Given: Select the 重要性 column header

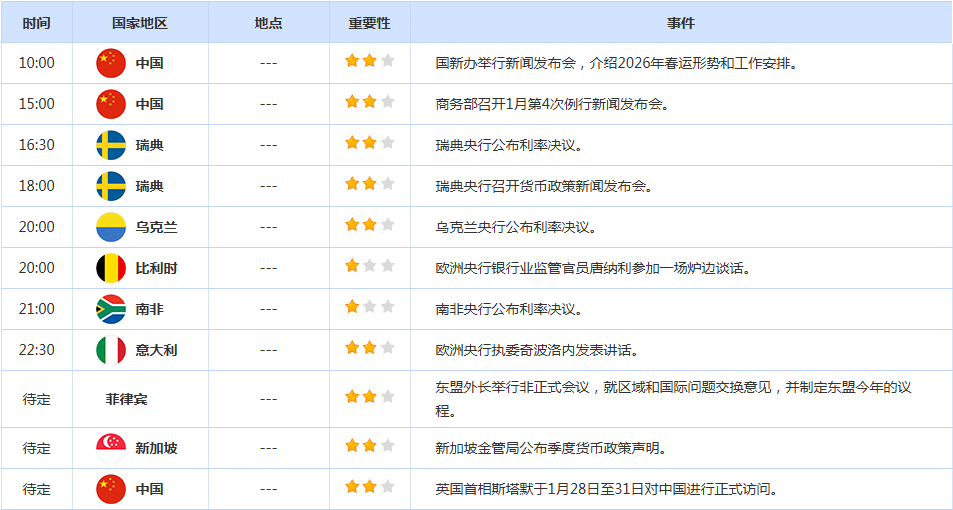Looking at the screenshot, I should (x=369, y=23).
